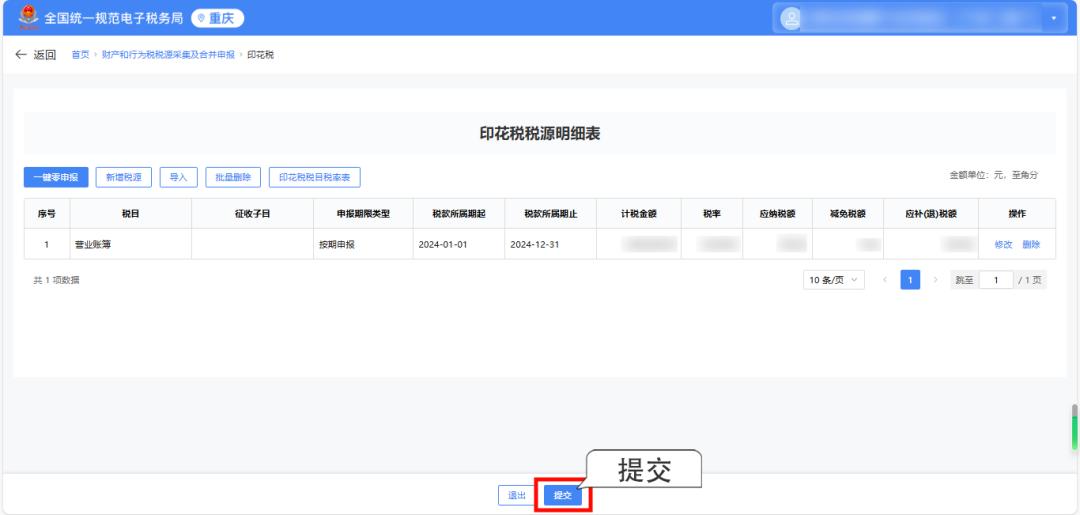Viewport: 1080px width, 515px height.
Task: Click the 重庆 location pin badge
Action: click(217, 18)
